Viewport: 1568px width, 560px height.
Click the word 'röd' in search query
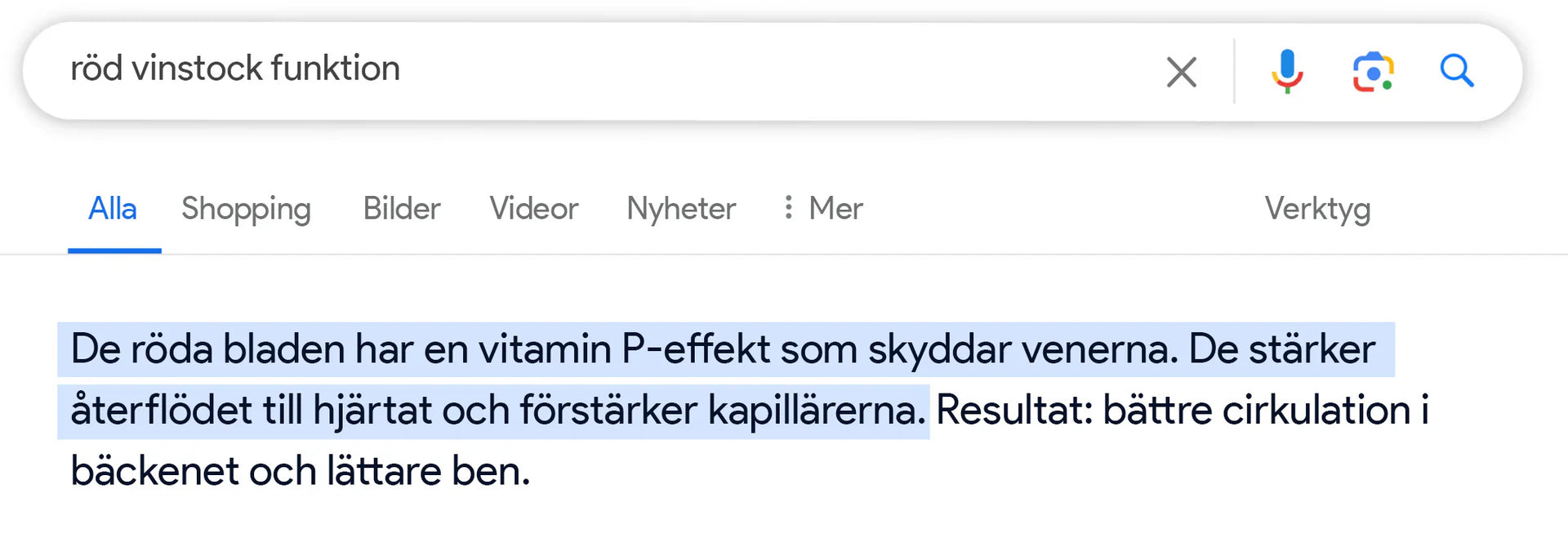point(96,69)
